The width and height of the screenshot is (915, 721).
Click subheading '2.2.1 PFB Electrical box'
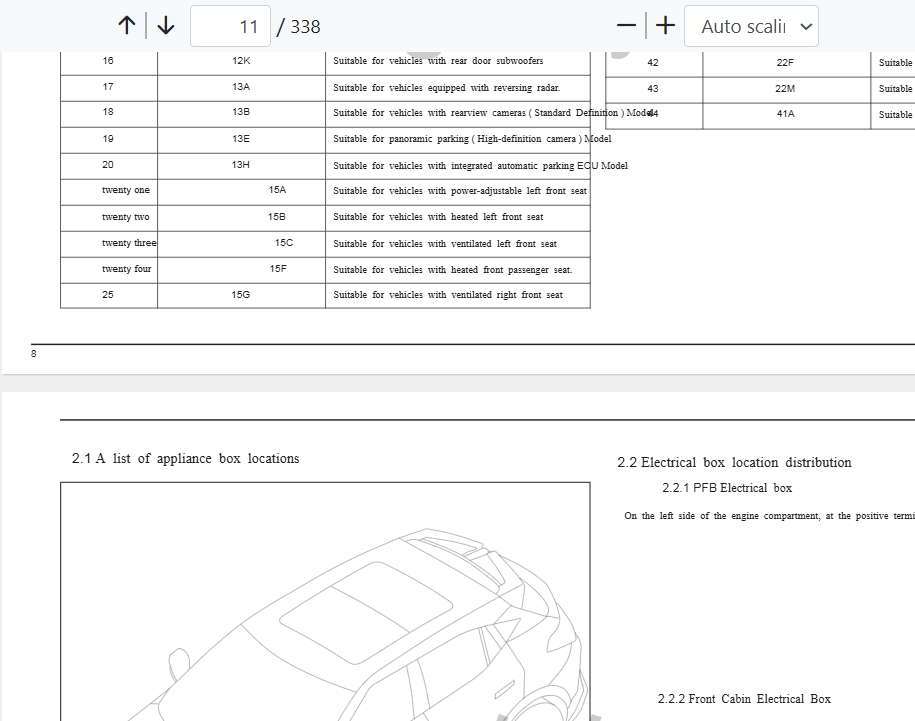pyautogui.click(x=727, y=488)
